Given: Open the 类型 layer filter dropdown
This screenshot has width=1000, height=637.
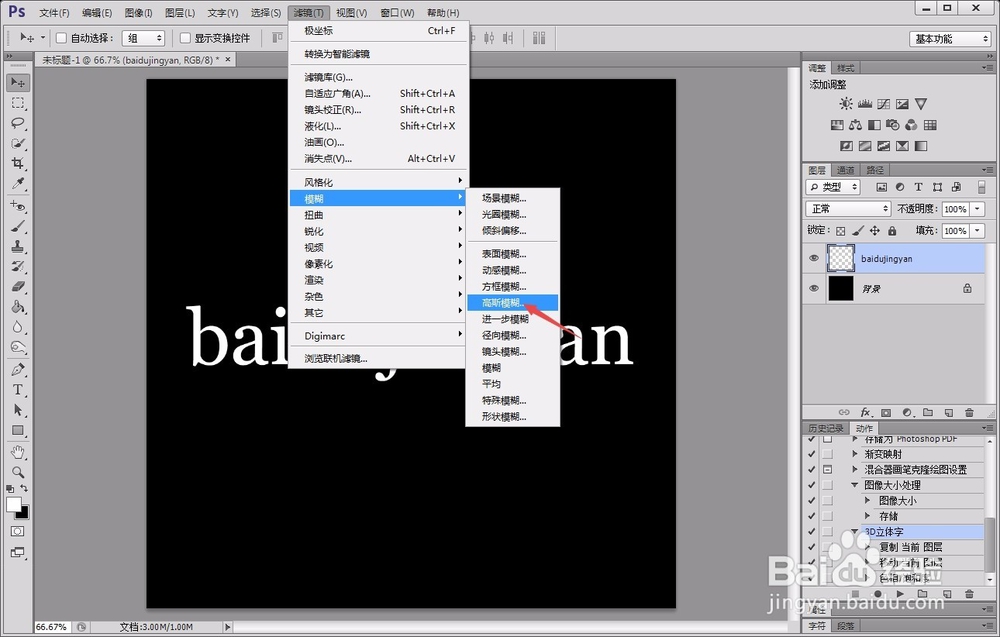Looking at the screenshot, I should tap(833, 187).
